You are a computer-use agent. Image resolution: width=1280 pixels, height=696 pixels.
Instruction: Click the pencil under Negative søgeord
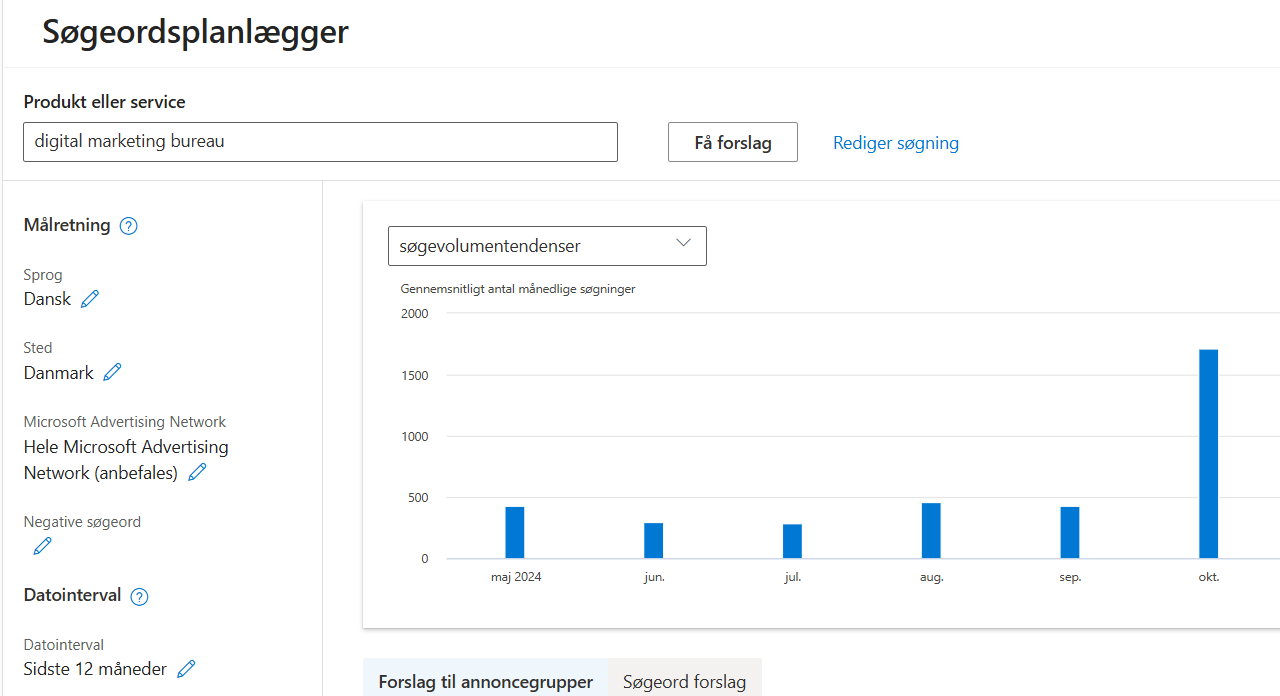[42, 546]
